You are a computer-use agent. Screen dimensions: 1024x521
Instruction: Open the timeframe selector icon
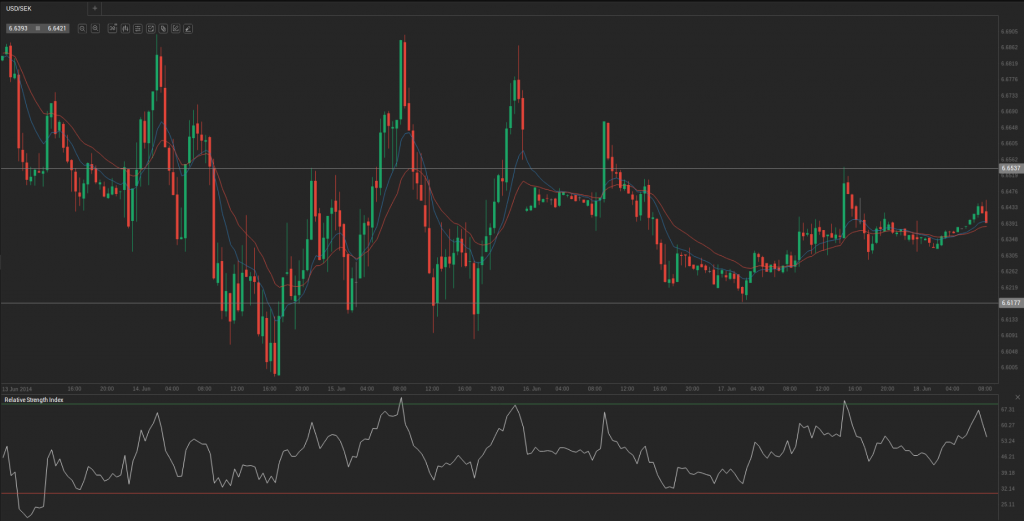point(112,28)
